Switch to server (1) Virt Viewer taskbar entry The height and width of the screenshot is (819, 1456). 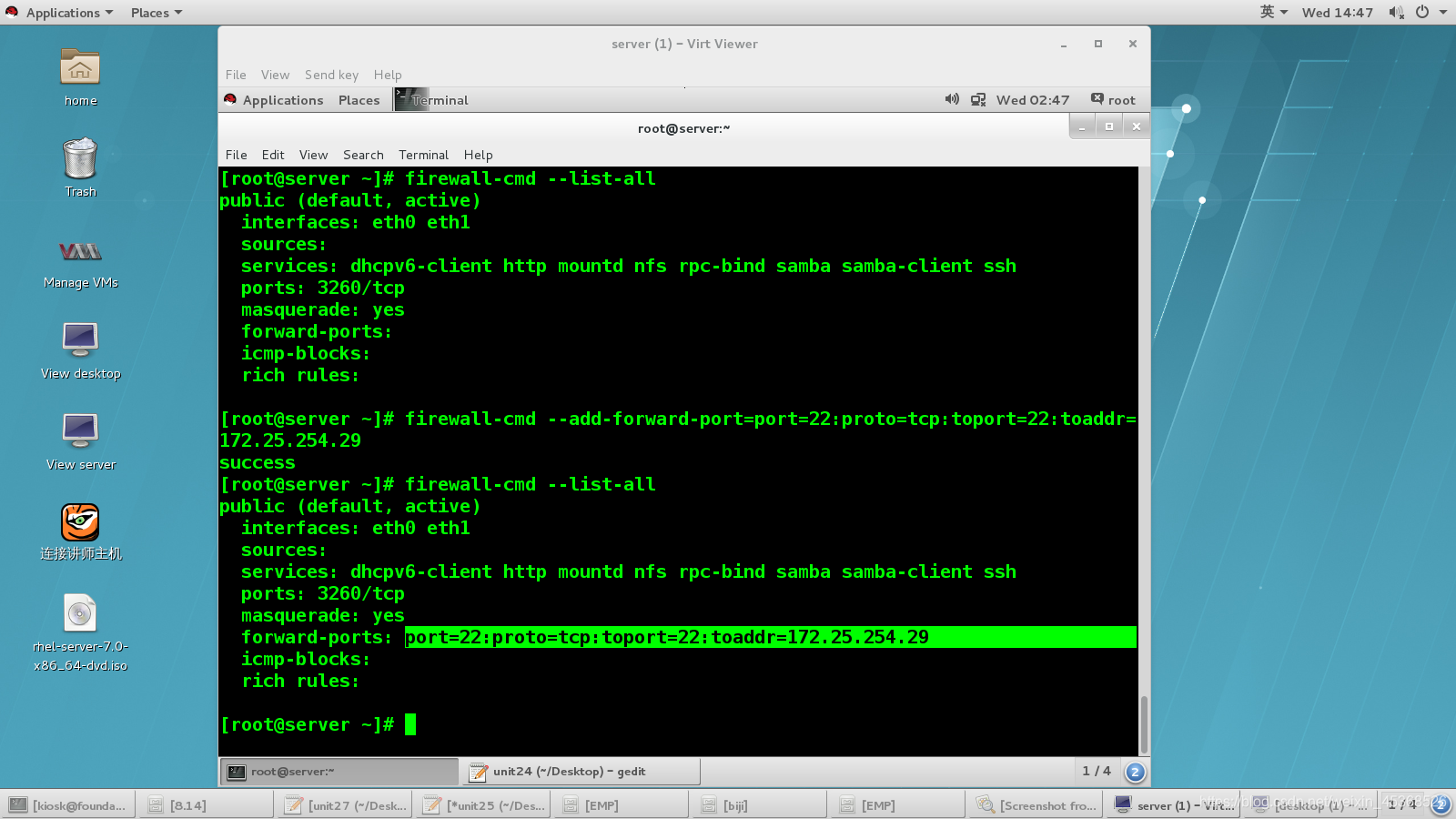[1175, 804]
